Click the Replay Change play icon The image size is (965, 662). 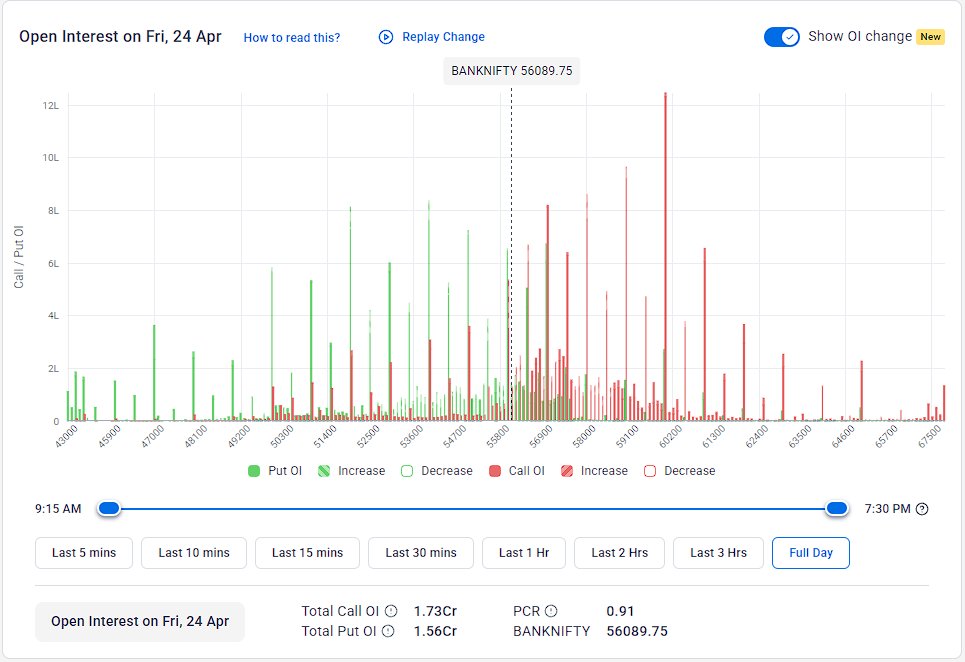[386, 37]
